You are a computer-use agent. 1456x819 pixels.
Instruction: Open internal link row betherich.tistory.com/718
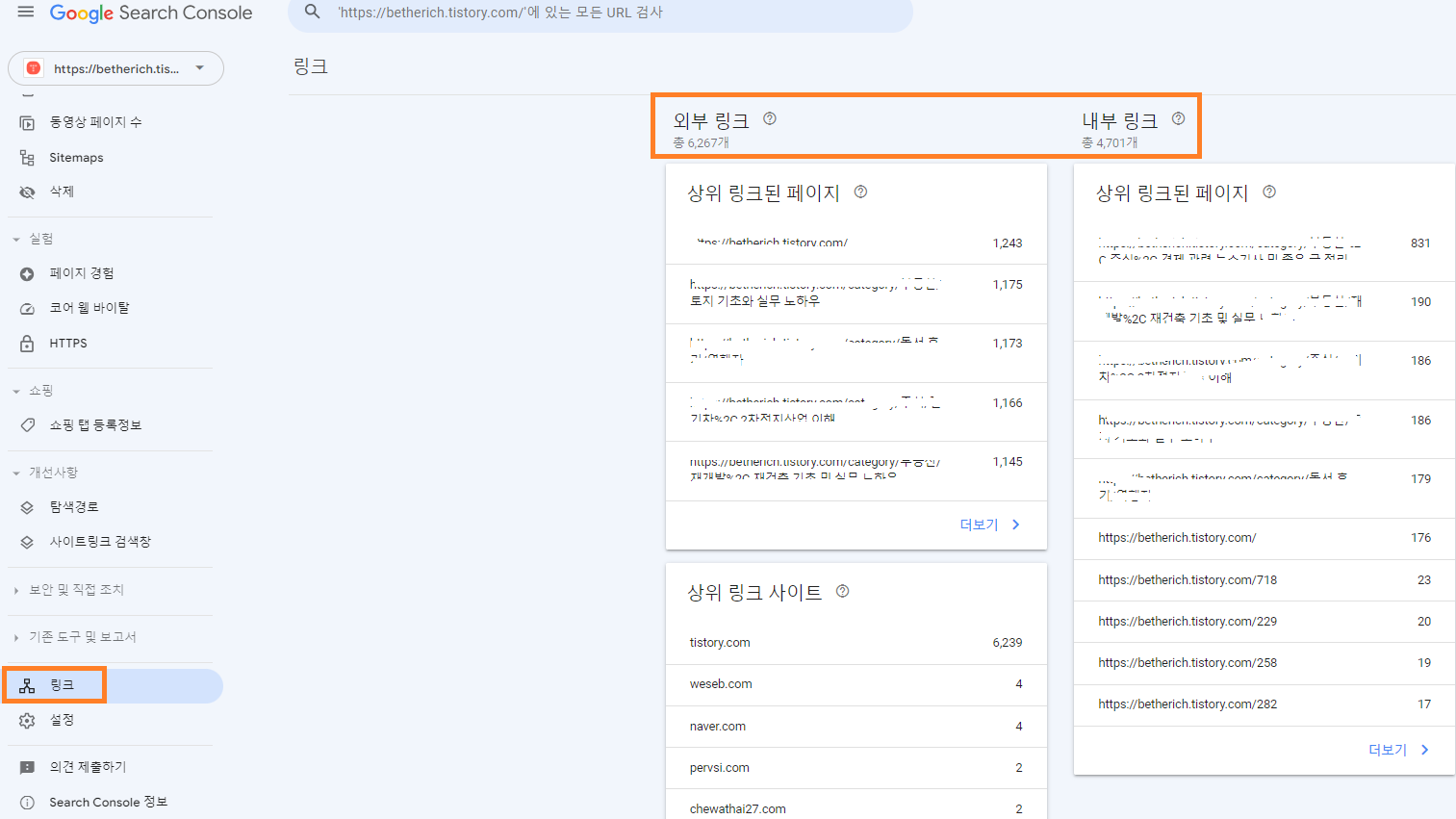click(x=1264, y=580)
